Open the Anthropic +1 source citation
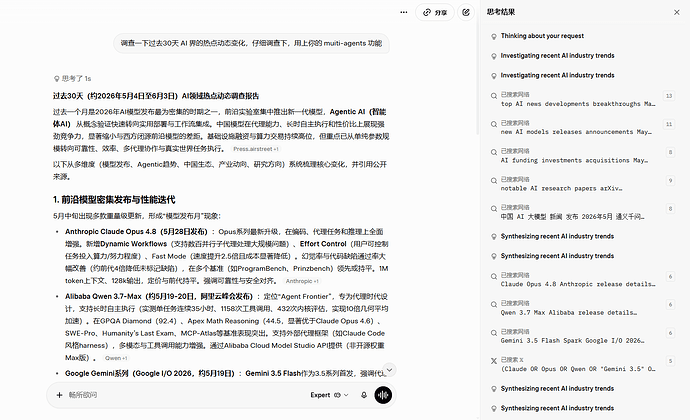The image size is (690, 420). 302,281
